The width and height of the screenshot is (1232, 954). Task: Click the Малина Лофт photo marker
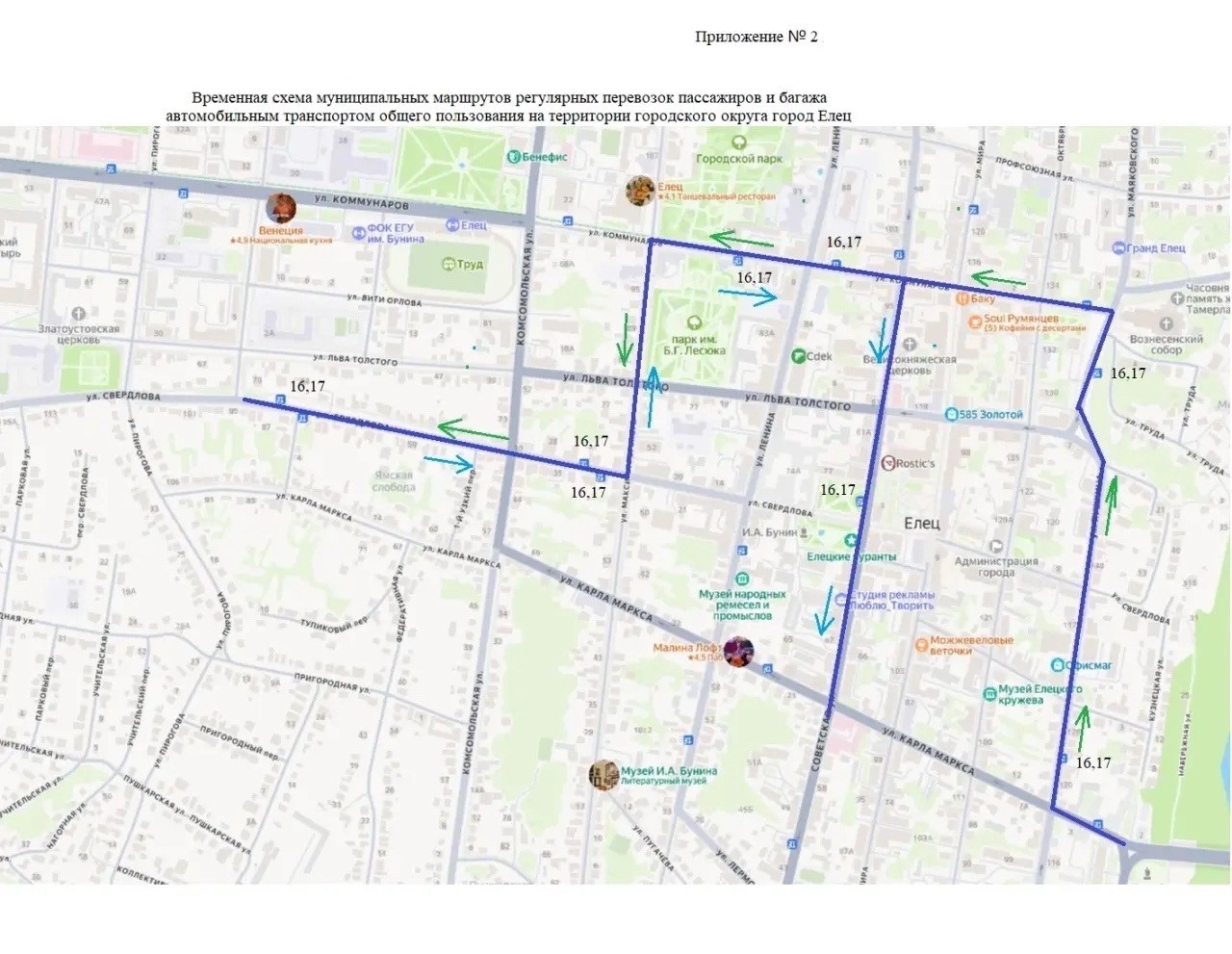738,652
